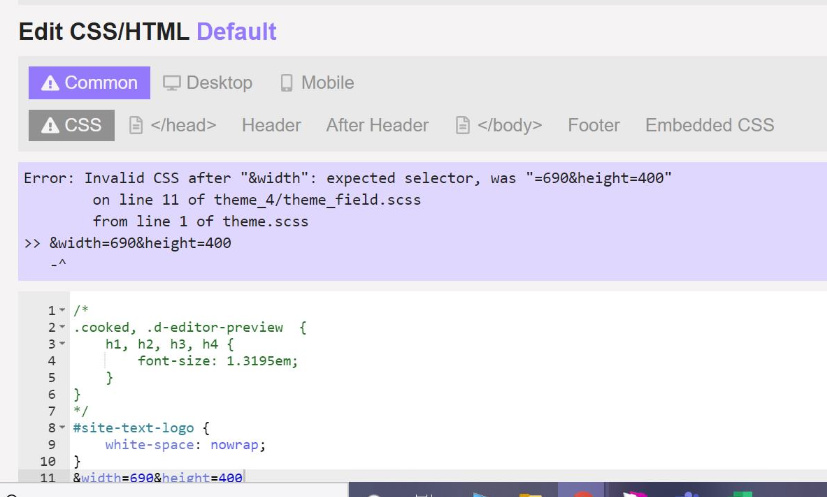Click the "Error: Invalid CSS after" message line
827x497 pixels.
348,178
